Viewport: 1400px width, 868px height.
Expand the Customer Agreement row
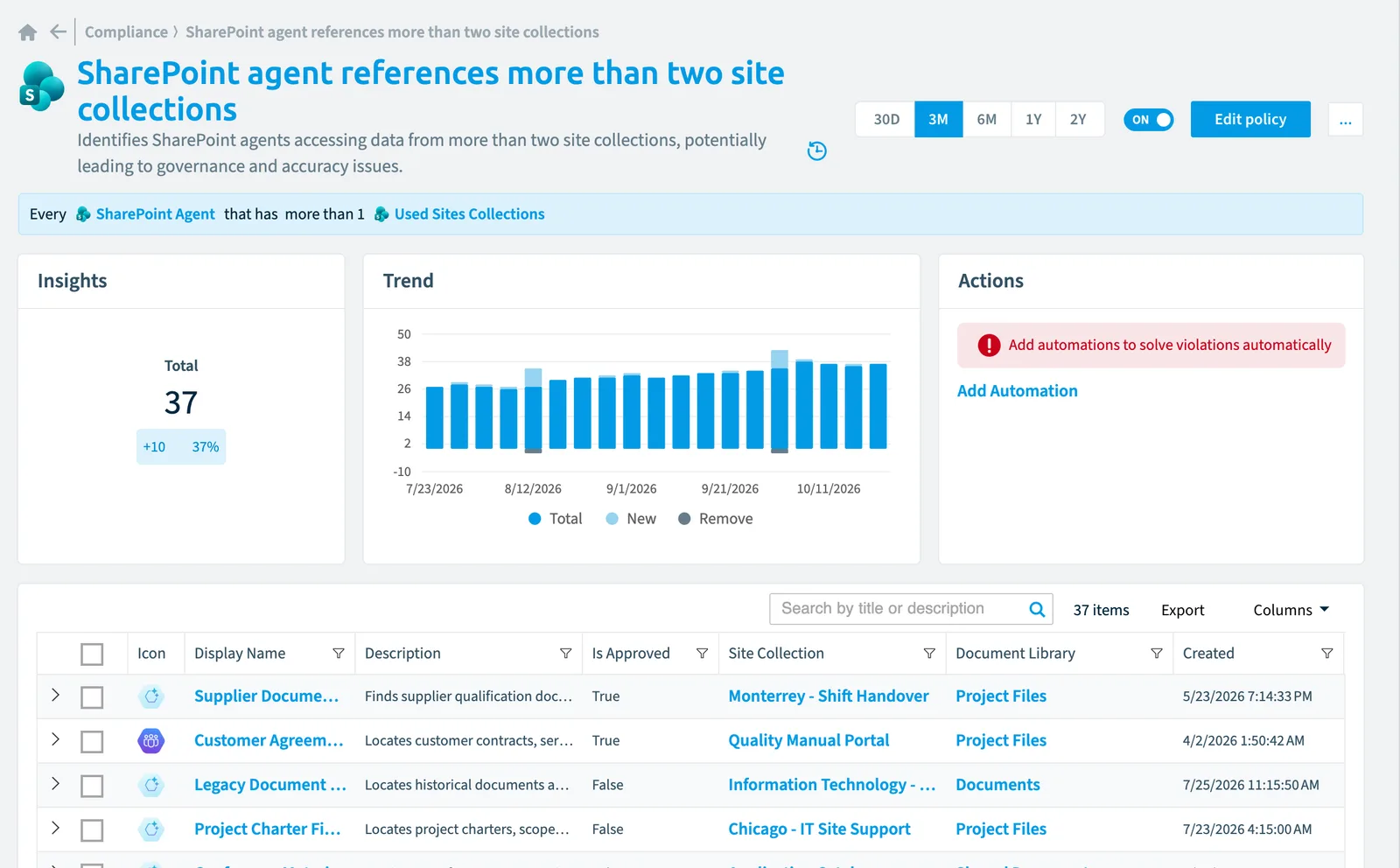[x=55, y=739]
